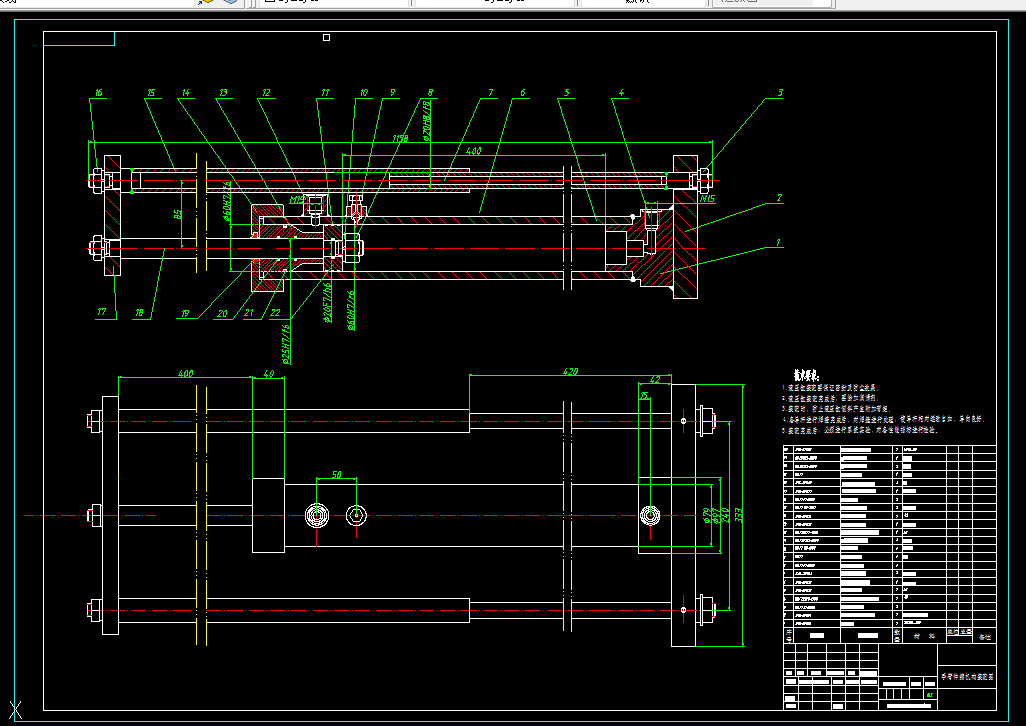Select part callout number 1

778,243
